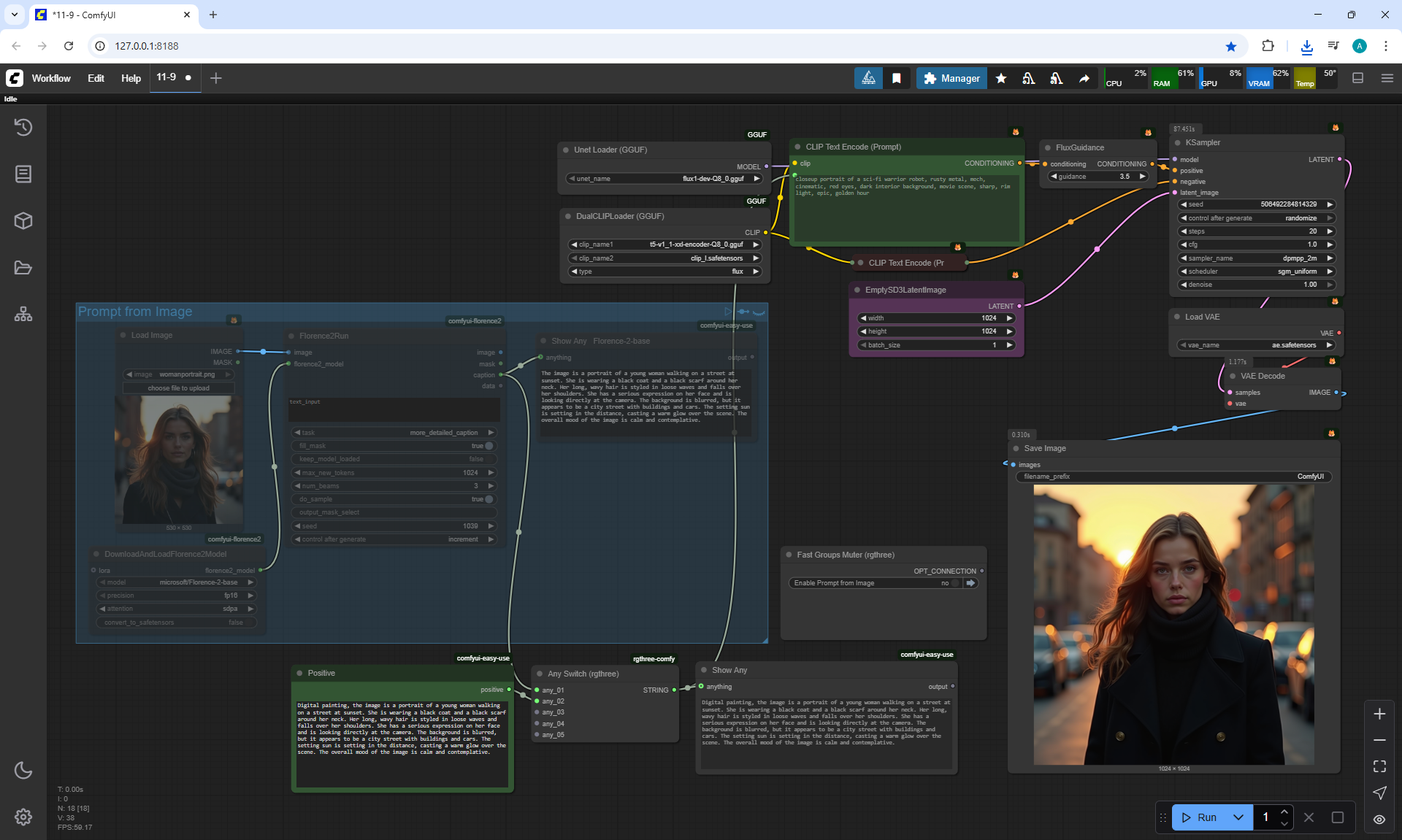The height and width of the screenshot is (840, 1402).
Task: Increase the batch count stepper
Action: point(1284,812)
